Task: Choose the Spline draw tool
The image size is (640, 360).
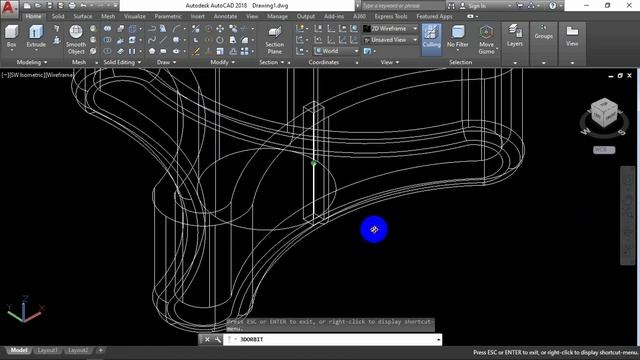Action: click(x=152, y=40)
